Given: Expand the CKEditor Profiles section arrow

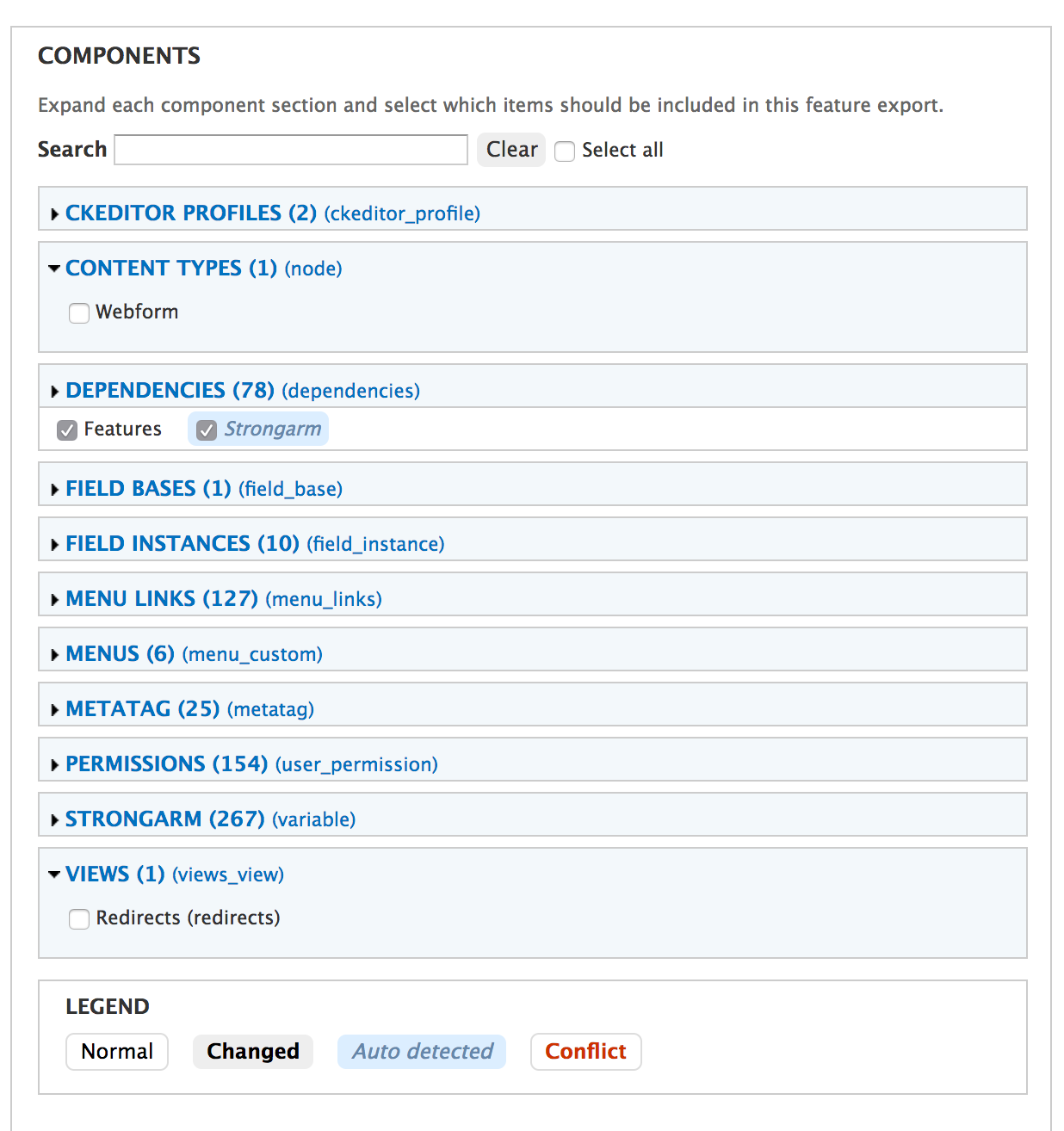Looking at the screenshot, I should click(x=55, y=213).
